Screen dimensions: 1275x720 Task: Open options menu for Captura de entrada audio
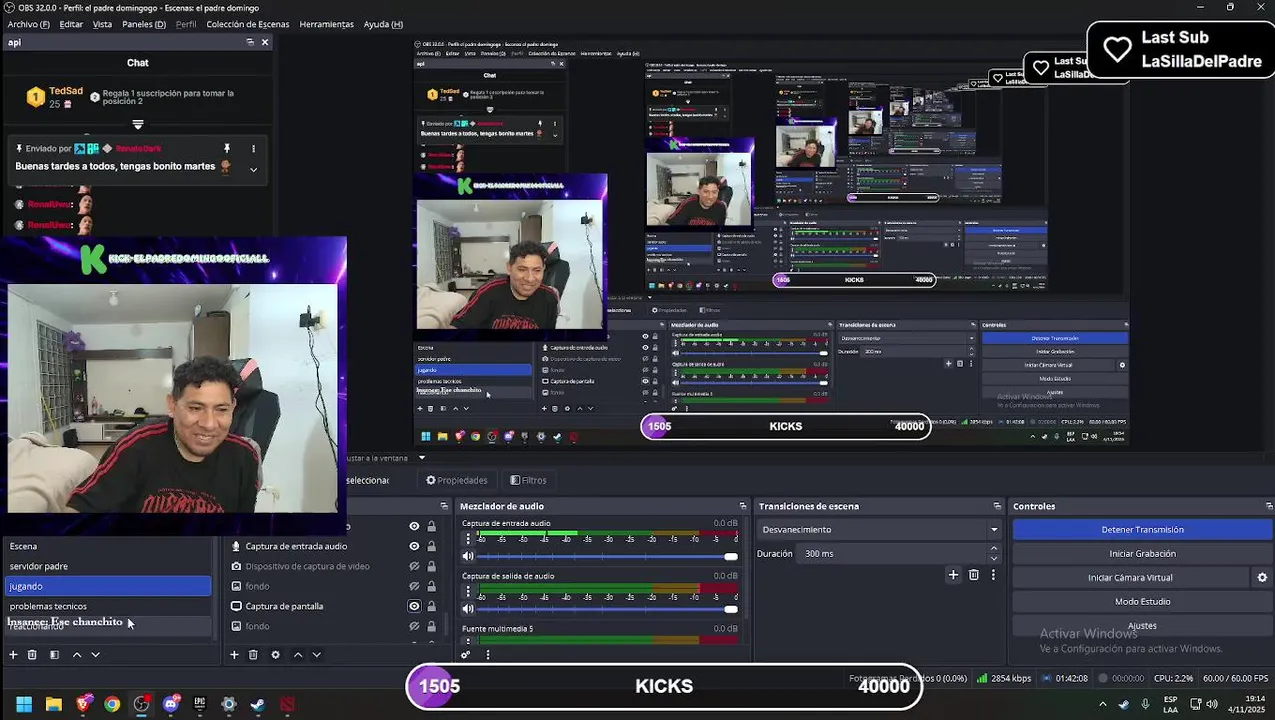(x=467, y=538)
